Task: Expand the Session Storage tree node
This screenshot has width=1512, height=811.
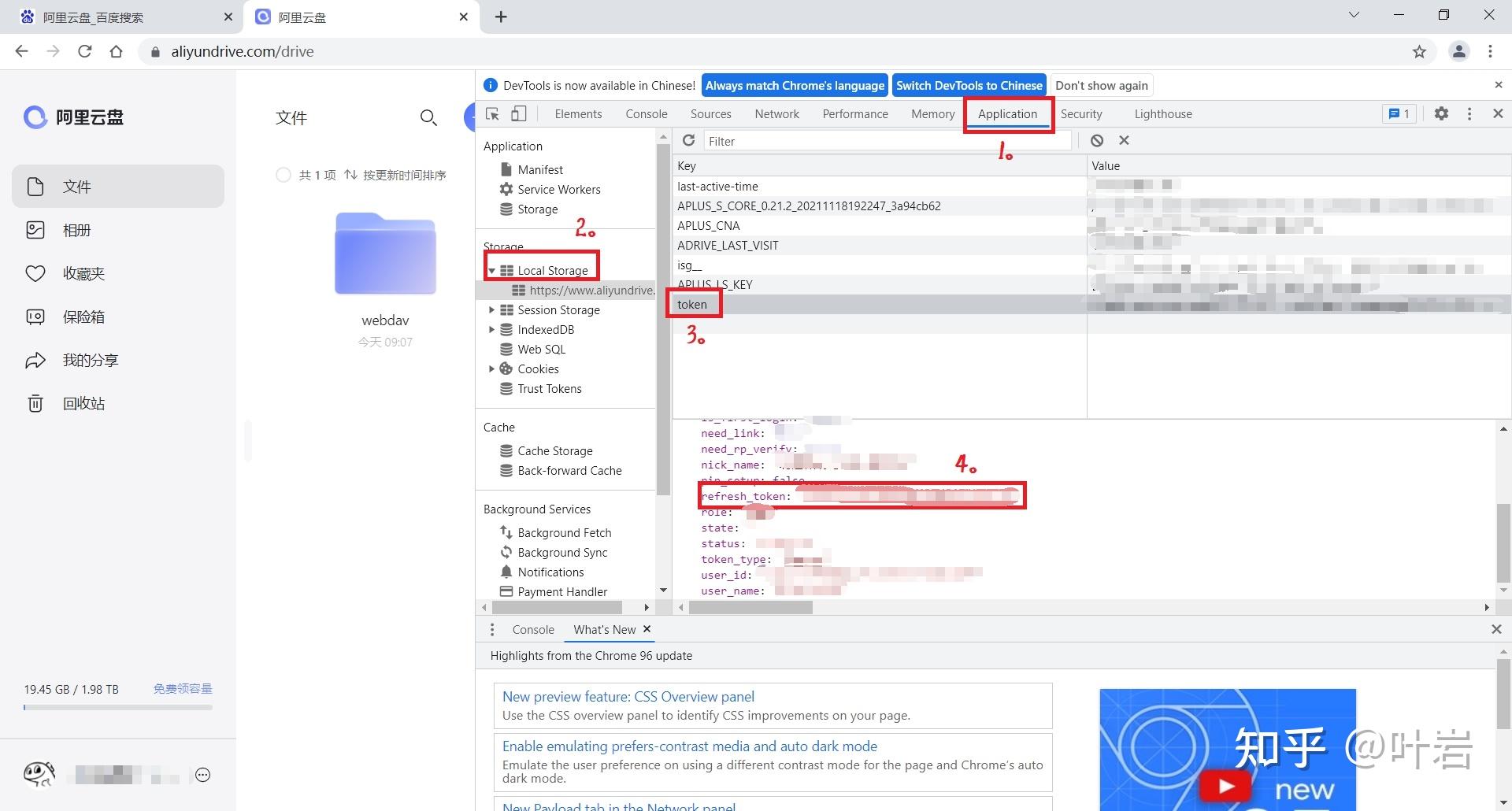Action: click(x=492, y=310)
